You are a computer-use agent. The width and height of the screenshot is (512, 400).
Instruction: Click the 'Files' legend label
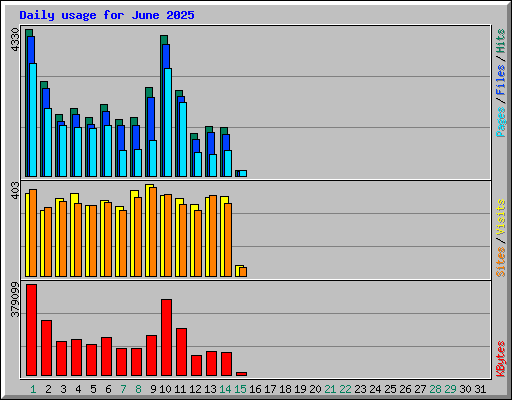500,80
